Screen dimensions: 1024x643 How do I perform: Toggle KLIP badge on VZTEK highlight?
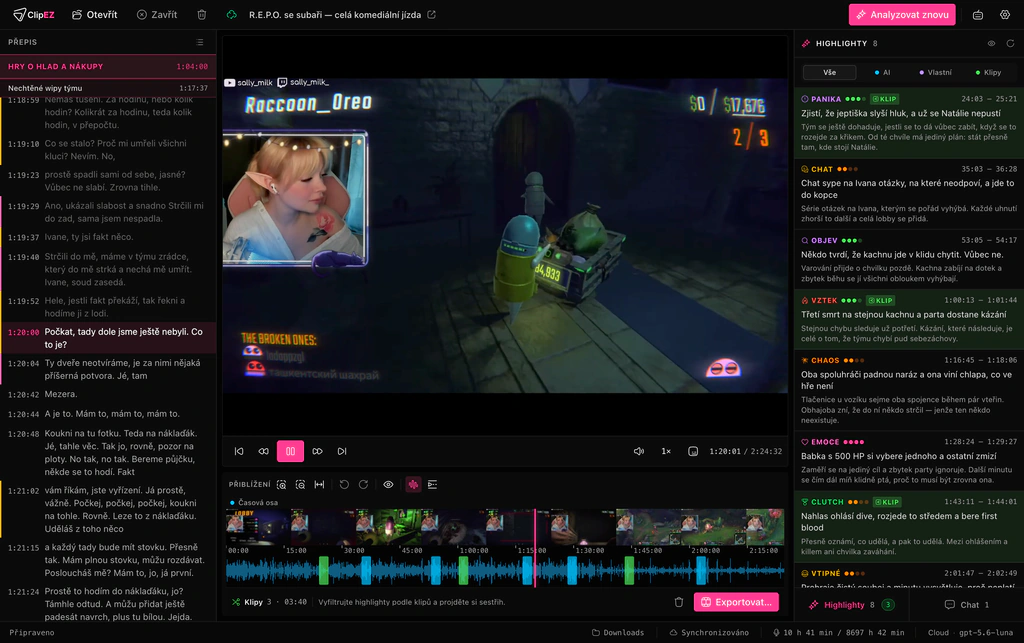(x=881, y=300)
